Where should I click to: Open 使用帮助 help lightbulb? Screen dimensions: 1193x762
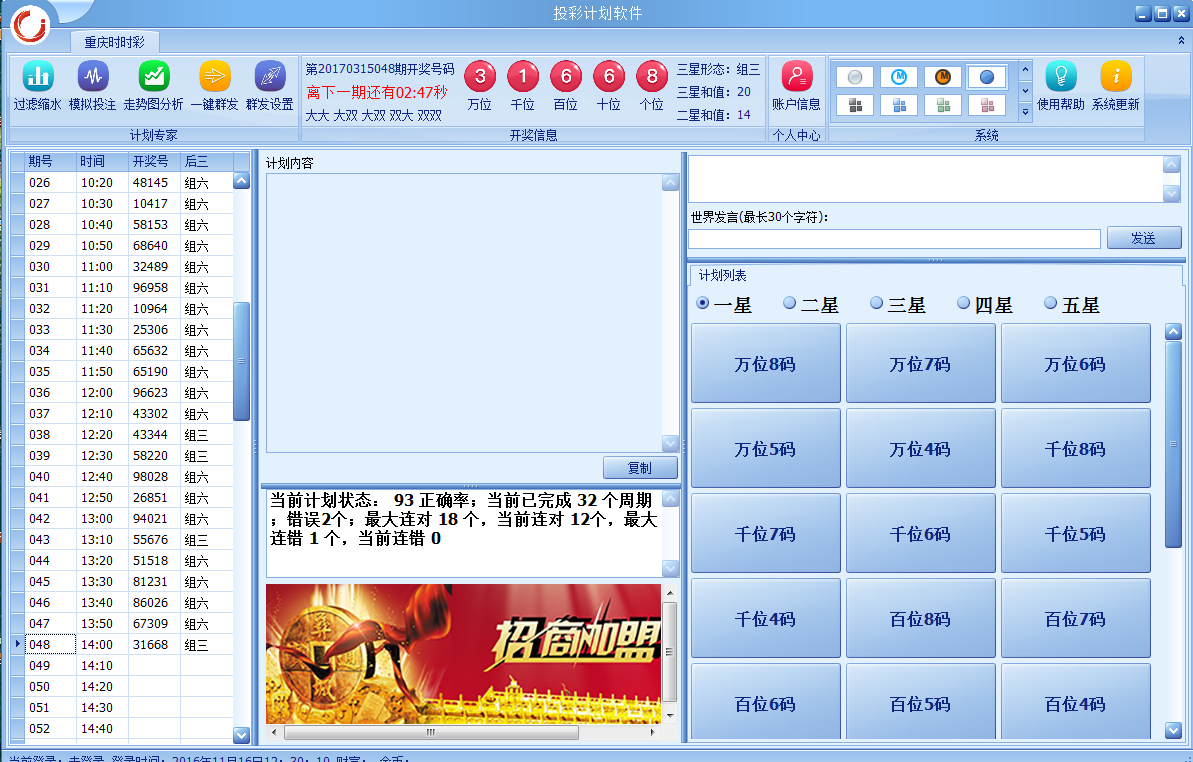[x=1061, y=87]
